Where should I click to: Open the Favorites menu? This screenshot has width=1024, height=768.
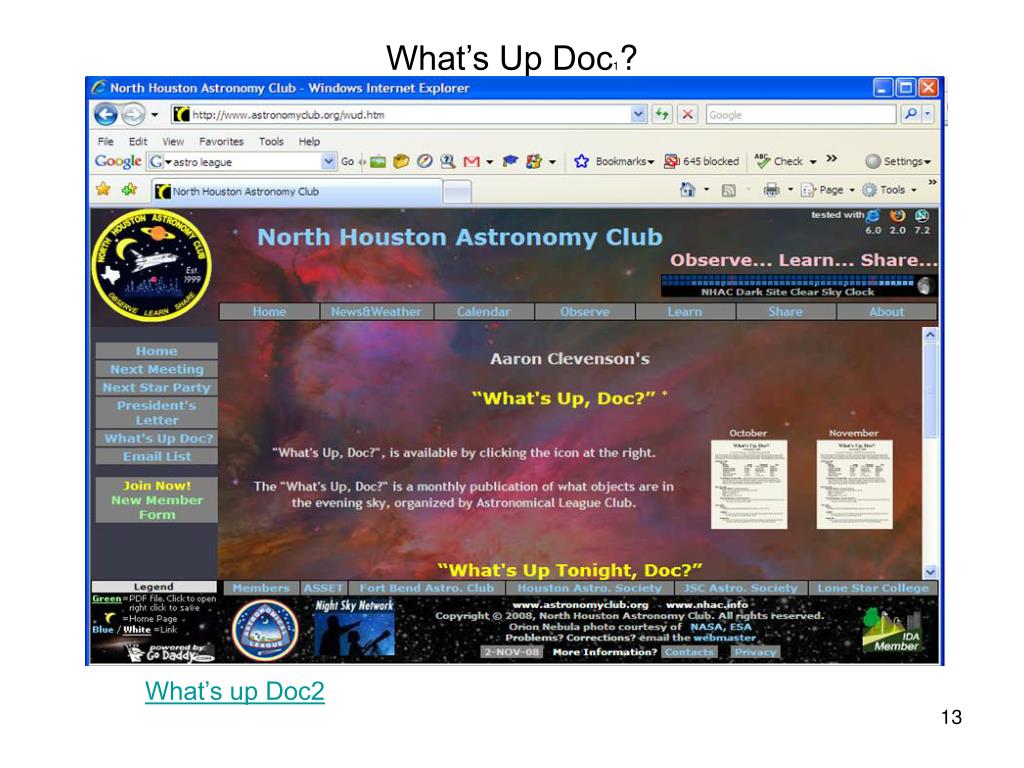point(221,141)
